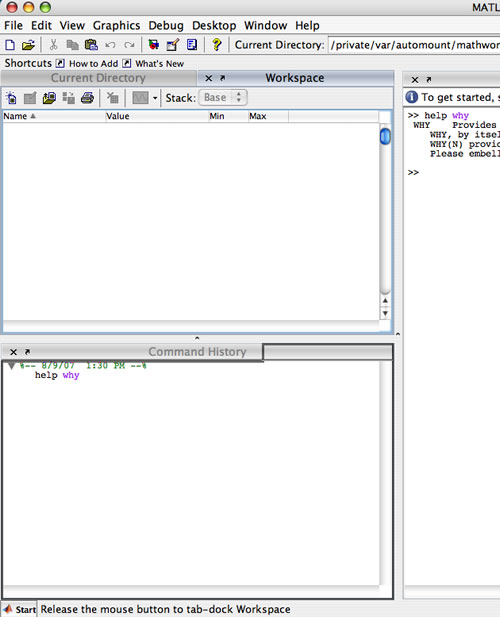Open the Profiler toolbar icon

click(x=192, y=45)
